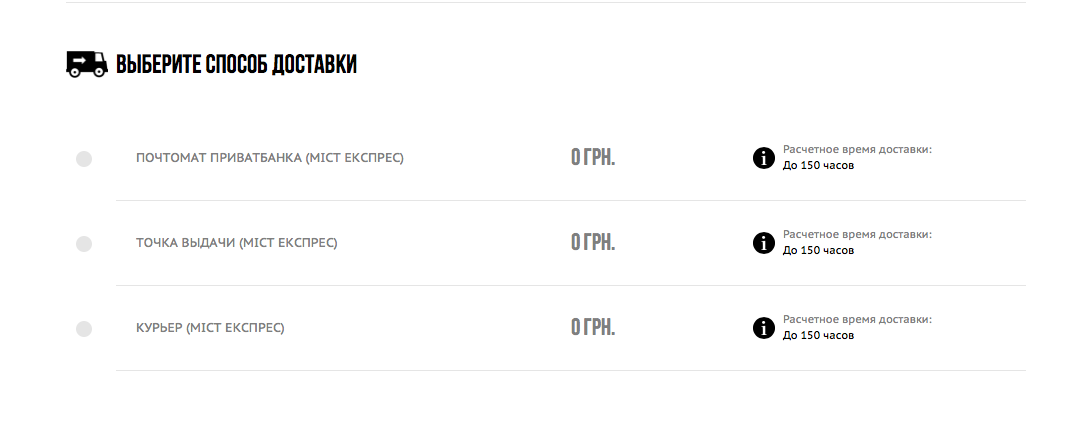Click the info icon for Точка выдачи
1077x432 pixels.
(x=763, y=242)
